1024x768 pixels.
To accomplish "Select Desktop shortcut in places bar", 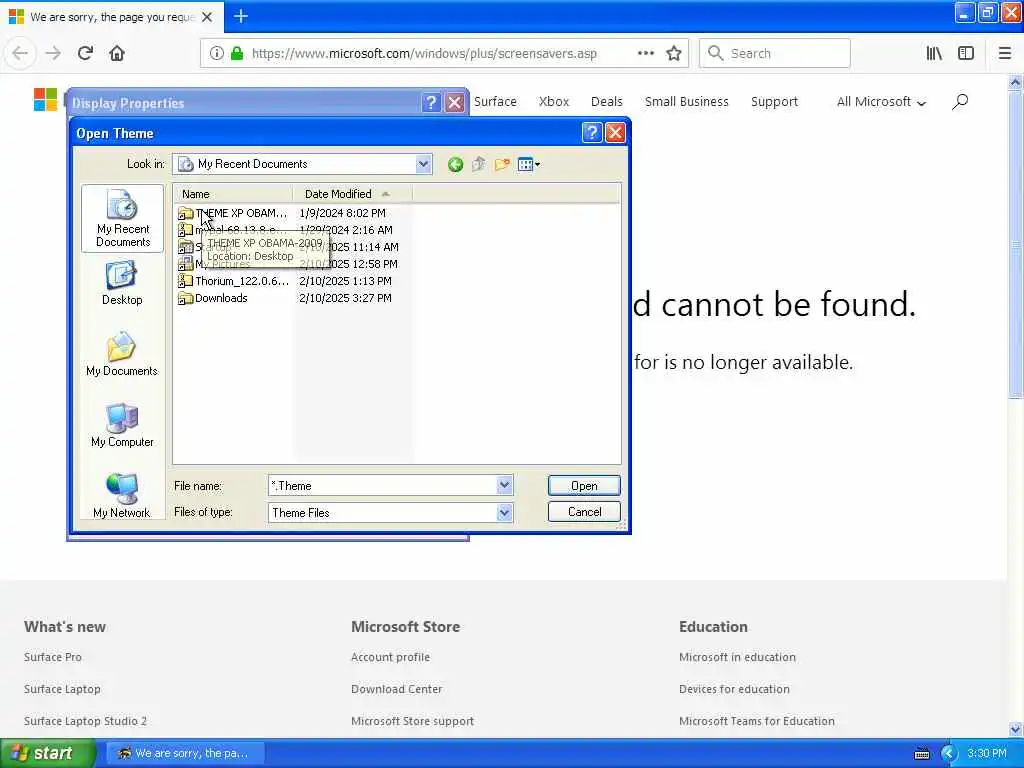I will point(122,283).
